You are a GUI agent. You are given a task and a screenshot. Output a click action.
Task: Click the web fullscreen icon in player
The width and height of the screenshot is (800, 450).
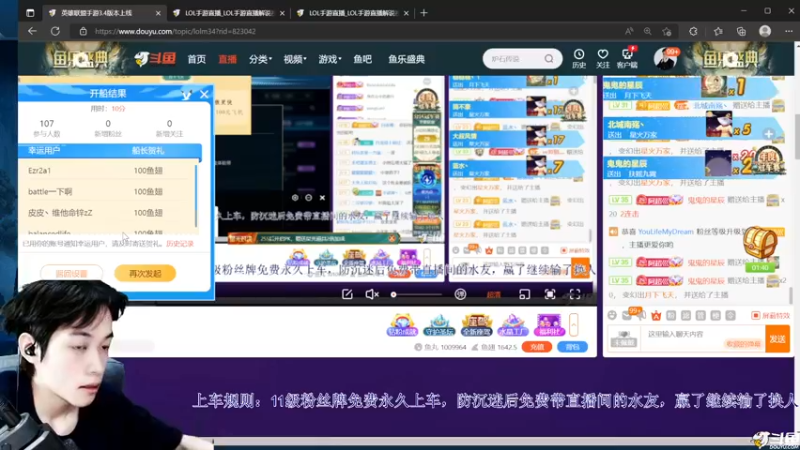(549, 294)
